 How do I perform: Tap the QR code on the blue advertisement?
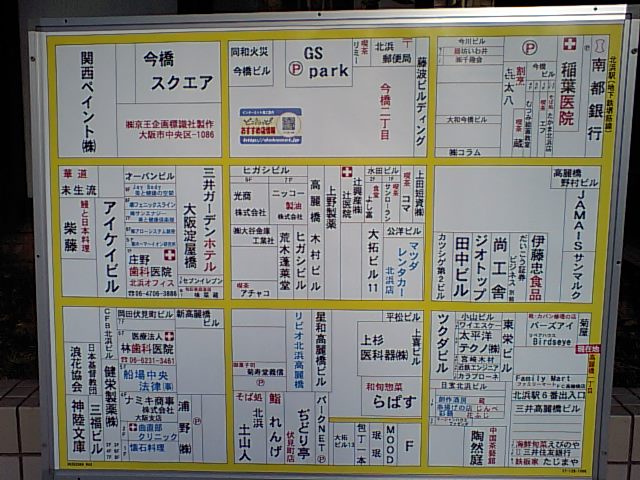(x=289, y=124)
